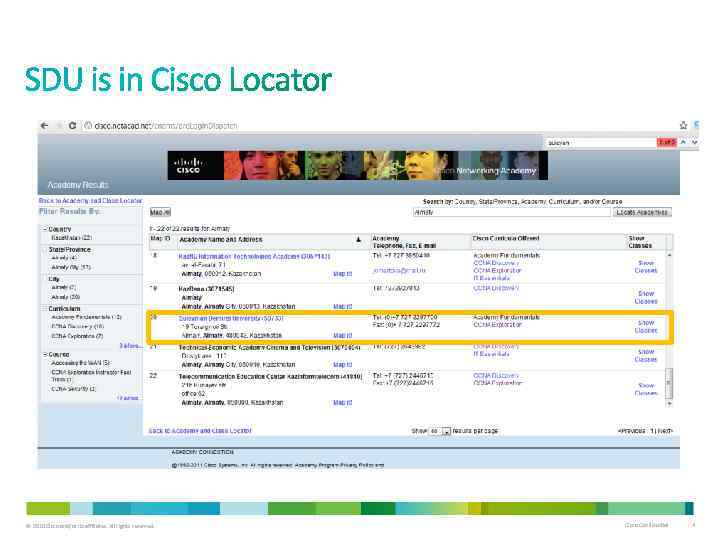720x540 pixels.
Task: Open CCNA Discovery link in KazBusa row
Action: coord(496,288)
